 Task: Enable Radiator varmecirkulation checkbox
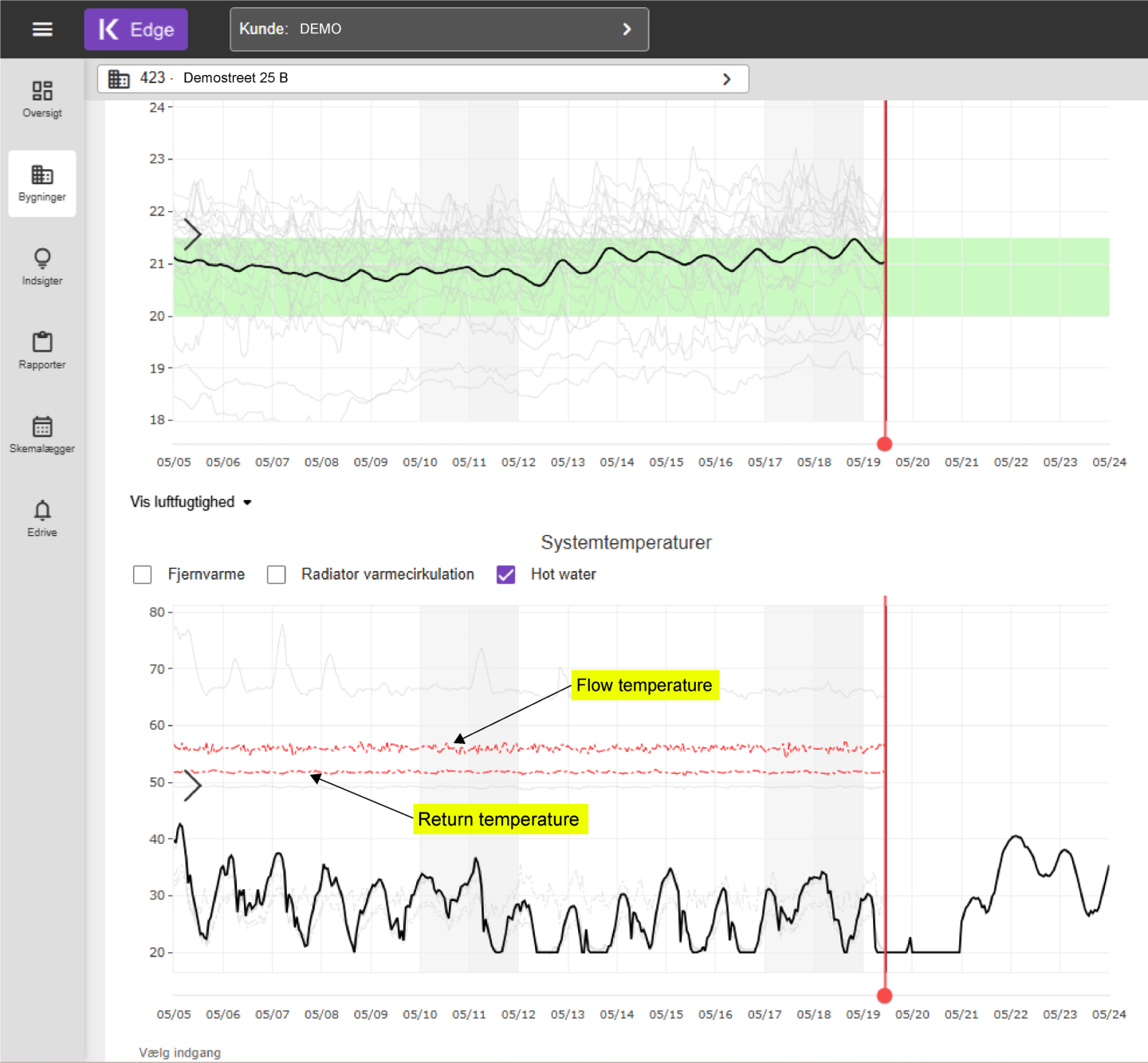(277, 574)
